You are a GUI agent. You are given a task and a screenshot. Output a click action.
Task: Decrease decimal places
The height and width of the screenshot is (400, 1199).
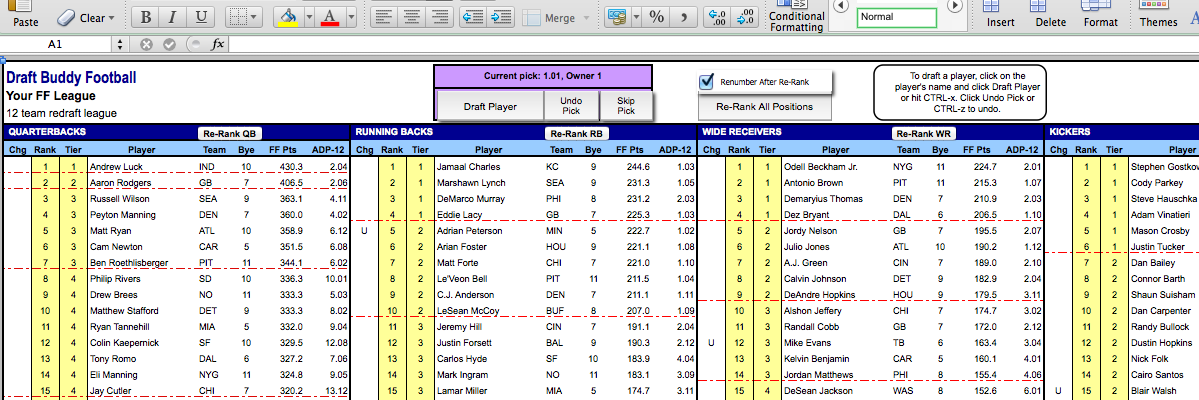745,17
